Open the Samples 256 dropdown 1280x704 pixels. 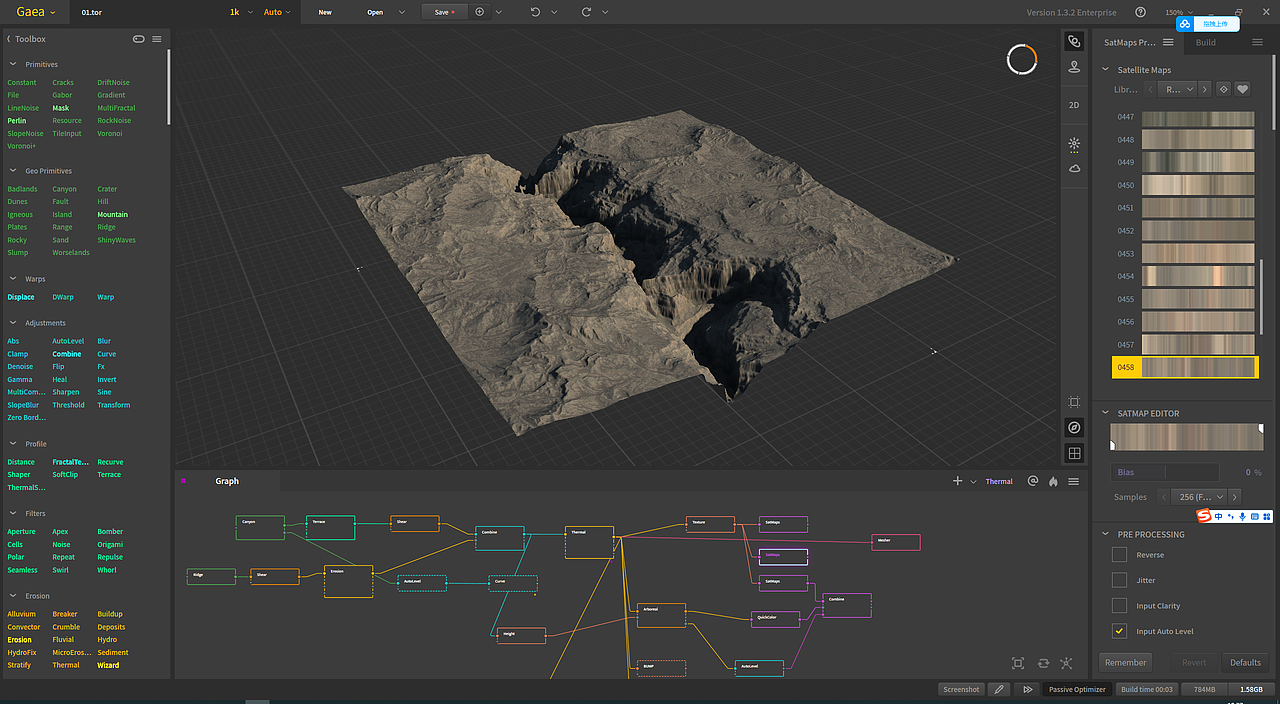(1200, 497)
